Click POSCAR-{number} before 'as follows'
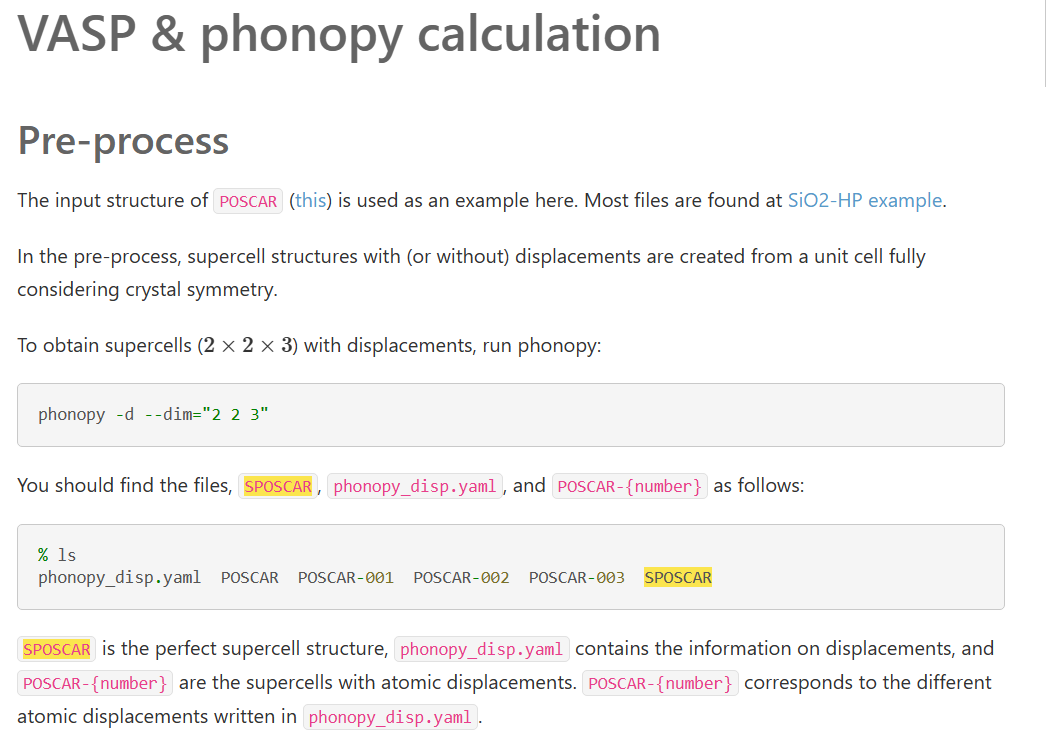This screenshot has height=745, width=1056. point(630,486)
